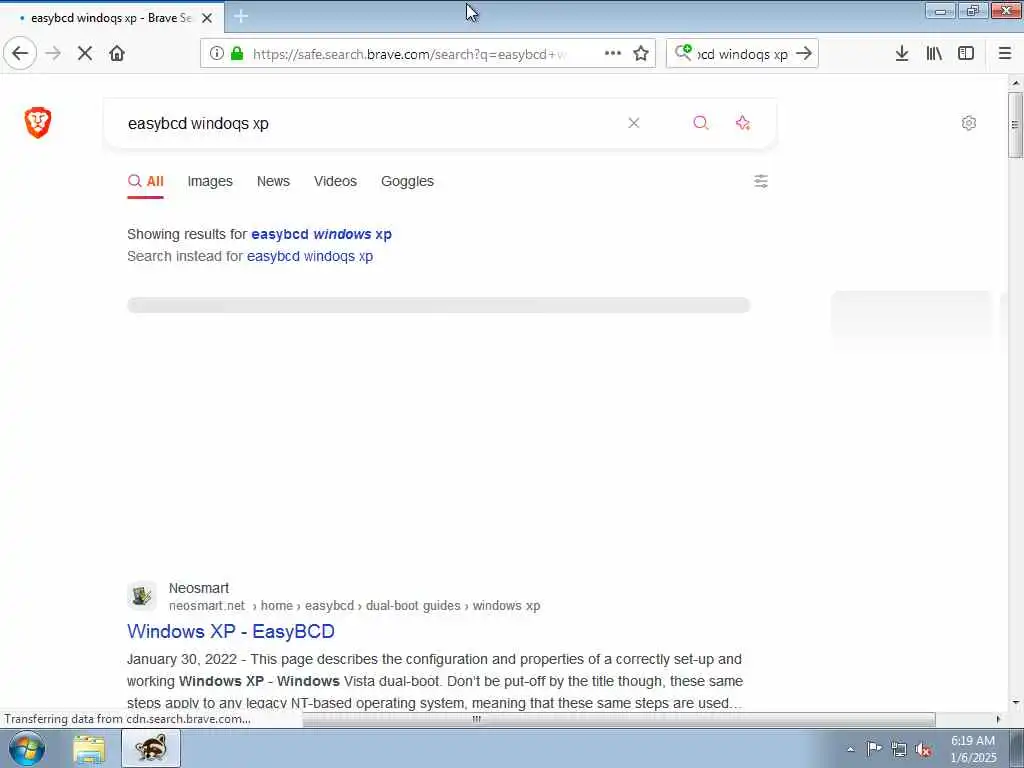Click the scrollbar down arrow

pos(1016,703)
